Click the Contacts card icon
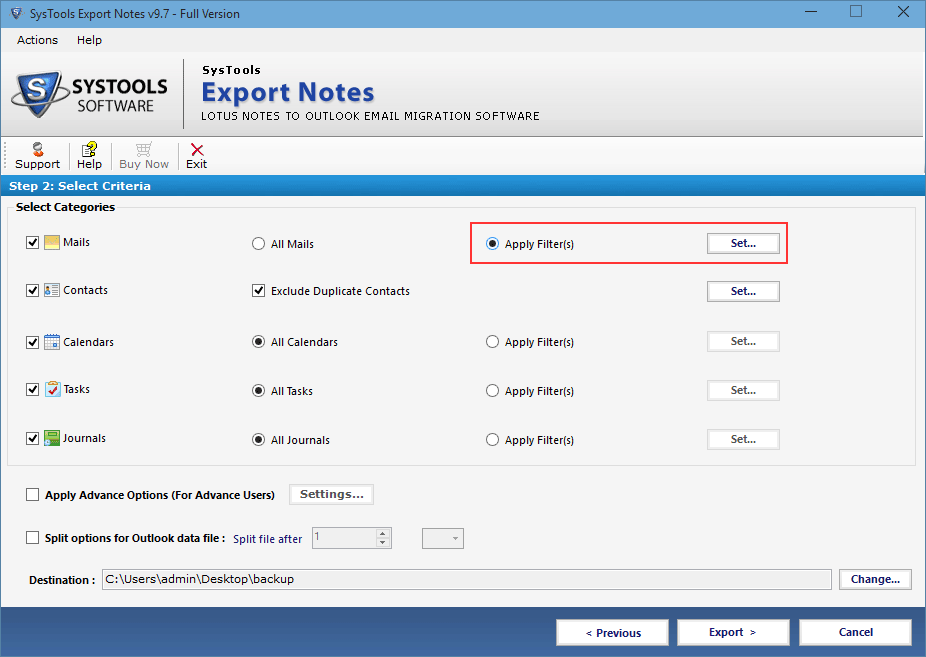 (x=52, y=290)
